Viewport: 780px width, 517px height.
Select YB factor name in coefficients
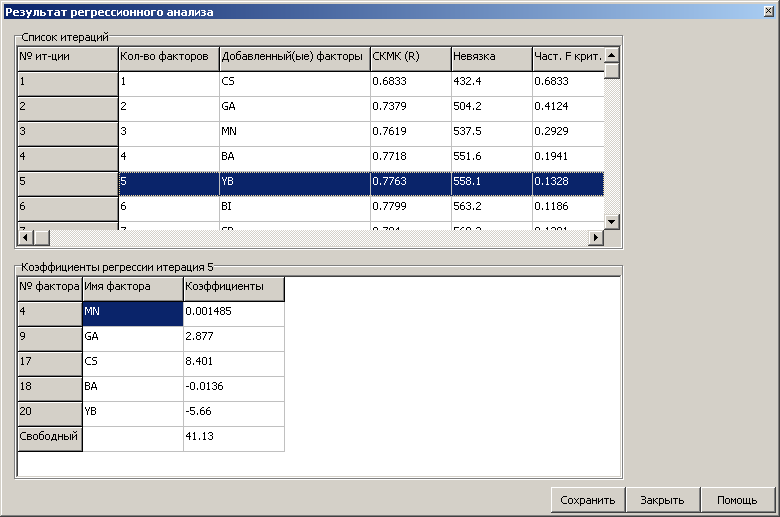click(133, 414)
